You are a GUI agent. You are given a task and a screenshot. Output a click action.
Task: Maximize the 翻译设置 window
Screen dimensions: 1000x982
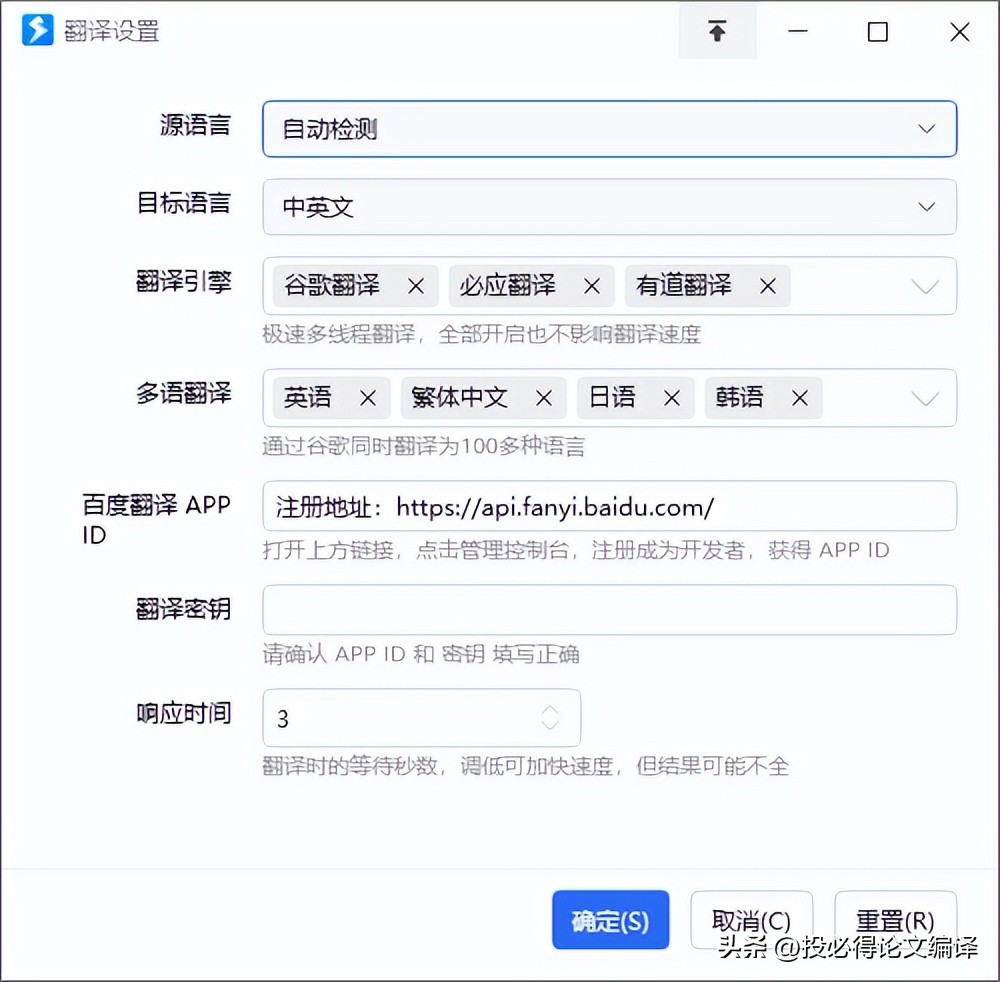pos(878,31)
